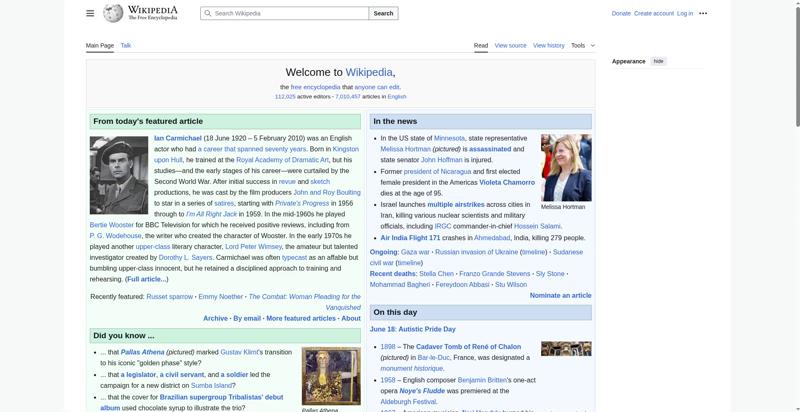Open the Emmy Noether link

(x=220, y=297)
